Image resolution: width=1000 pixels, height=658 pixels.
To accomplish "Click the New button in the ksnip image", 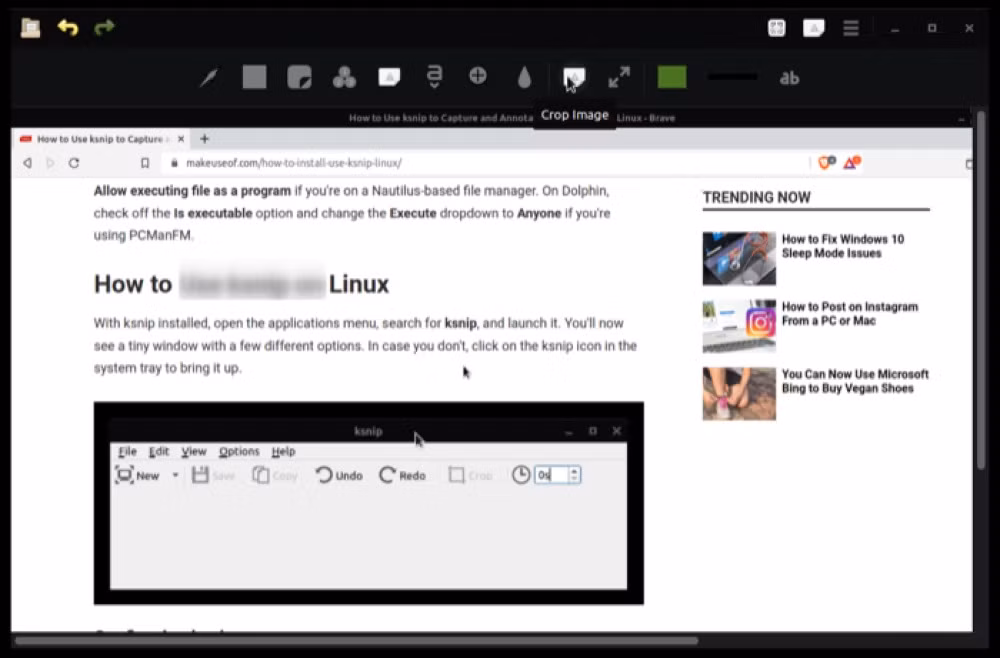I will 138,475.
